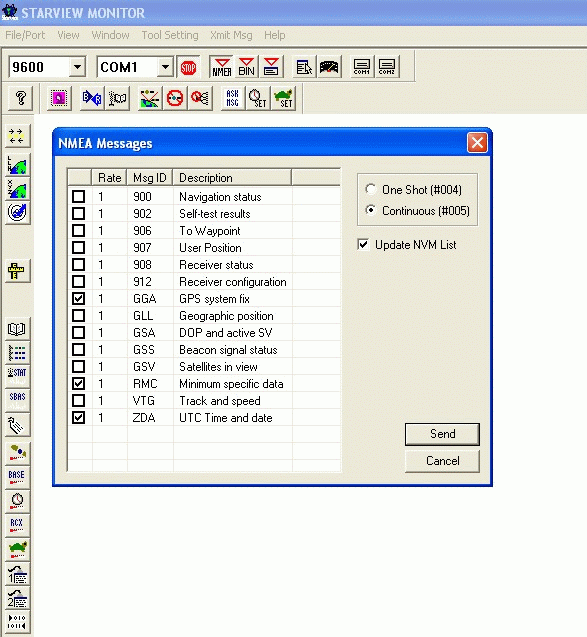
Task: Click the radar target sidebar icon
Action: coord(17,212)
